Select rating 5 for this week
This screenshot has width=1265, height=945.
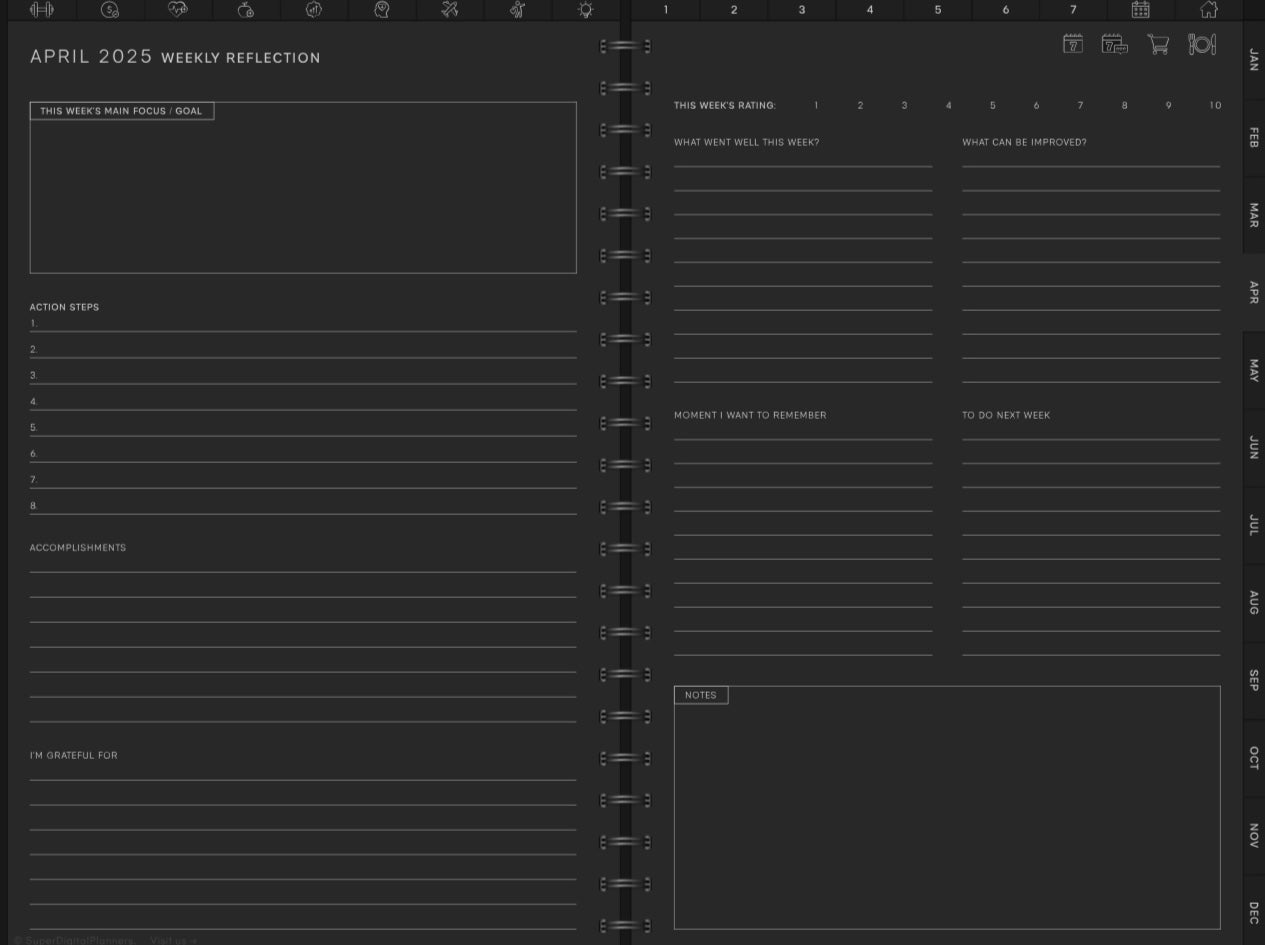coord(992,105)
